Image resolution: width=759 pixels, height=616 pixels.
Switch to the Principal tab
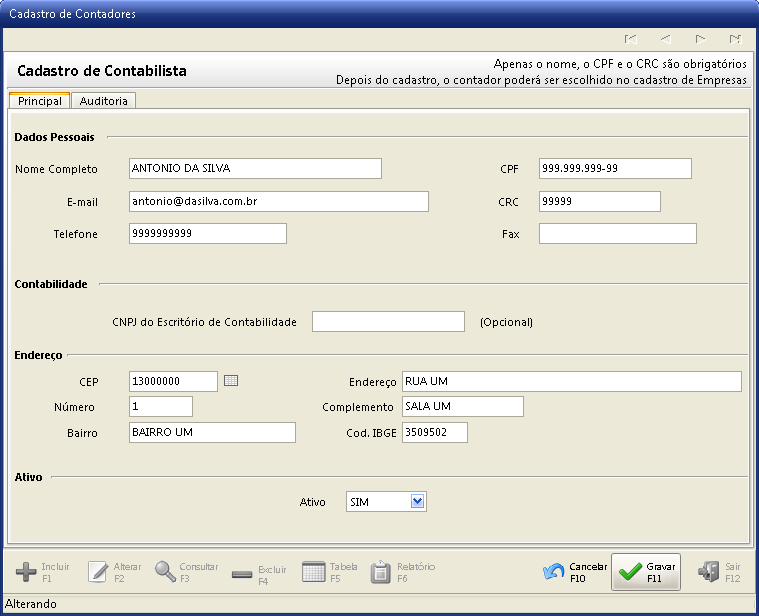[x=40, y=101]
